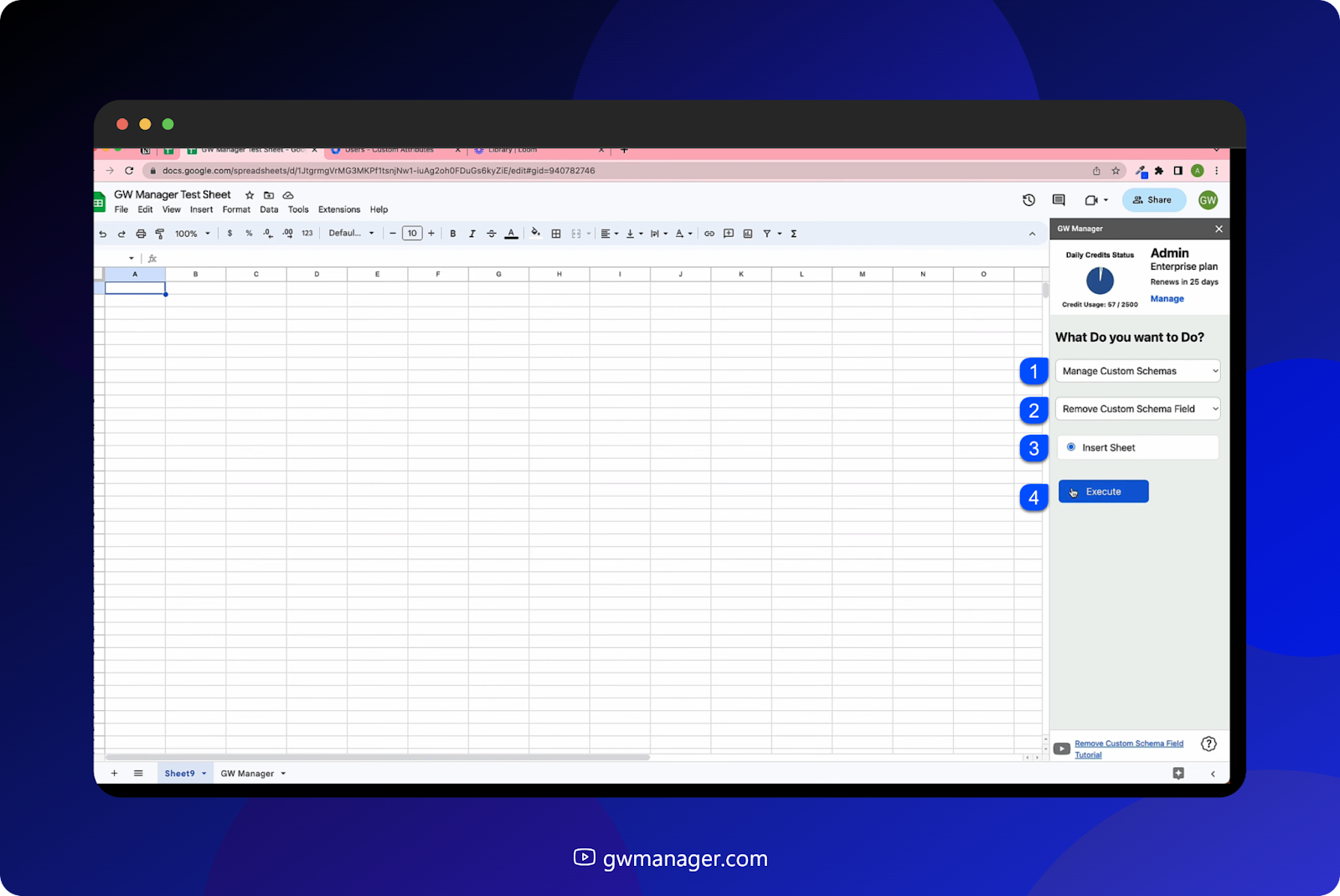This screenshot has width=1340, height=896.
Task: Open the Insert menu
Action: tap(202, 210)
